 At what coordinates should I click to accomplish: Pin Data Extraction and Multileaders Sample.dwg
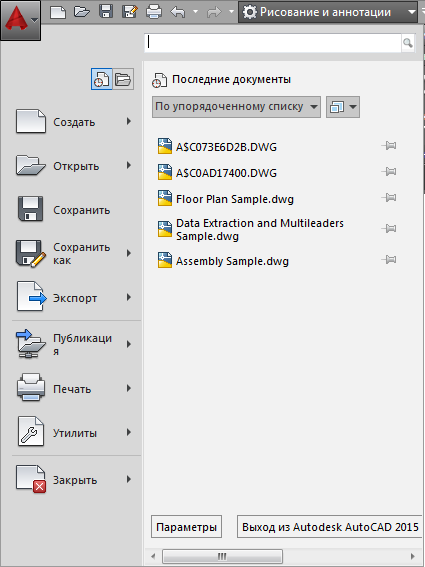click(389, 229)
